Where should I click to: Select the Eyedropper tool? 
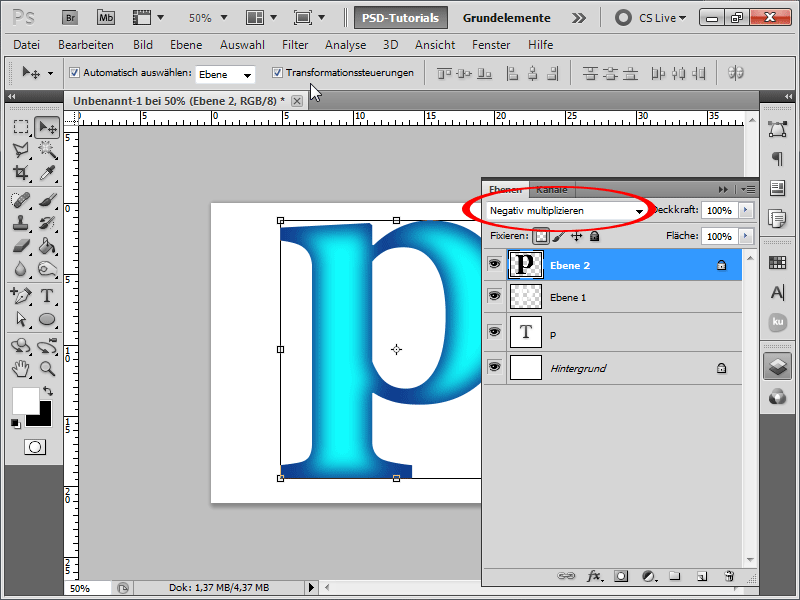[x=47, y=173]
